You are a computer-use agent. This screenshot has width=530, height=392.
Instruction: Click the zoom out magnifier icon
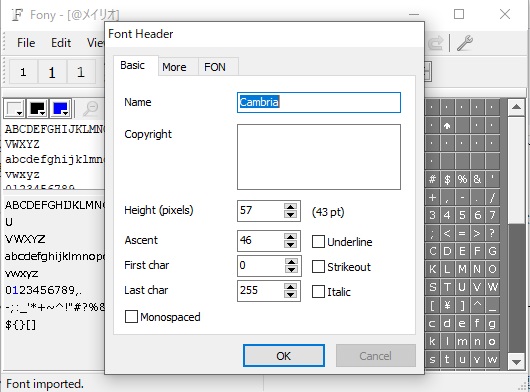click(x=90, y=108)
